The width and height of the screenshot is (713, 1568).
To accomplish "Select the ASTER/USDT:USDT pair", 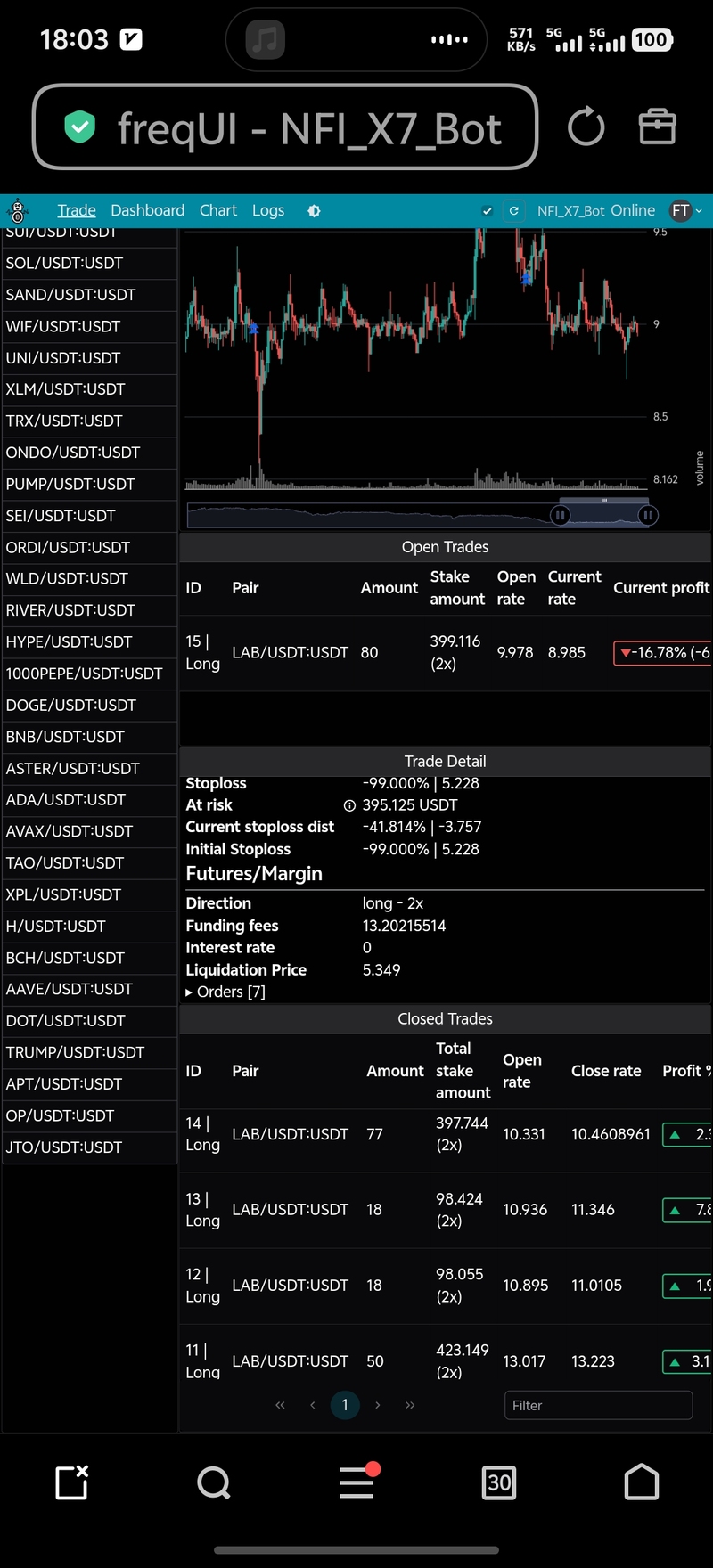I will click(x=89, y=769).
